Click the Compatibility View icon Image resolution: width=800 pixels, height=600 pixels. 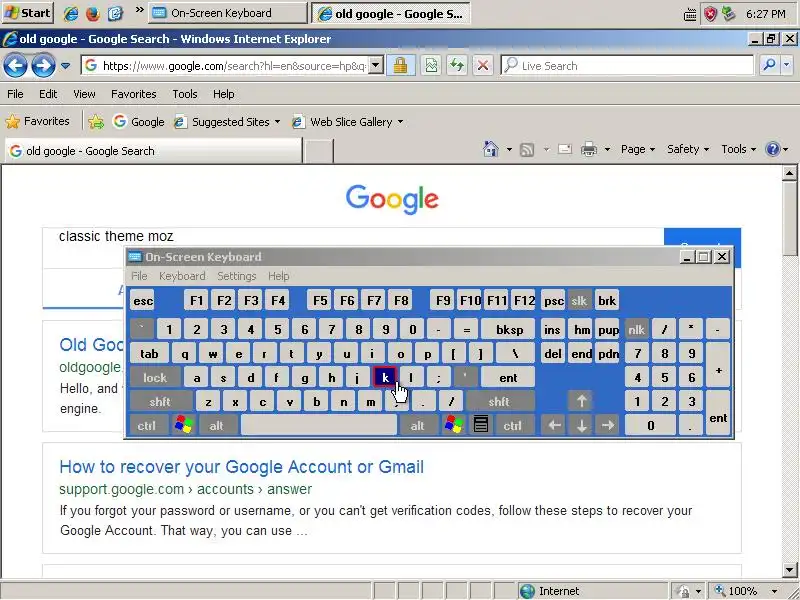(431, 65)
